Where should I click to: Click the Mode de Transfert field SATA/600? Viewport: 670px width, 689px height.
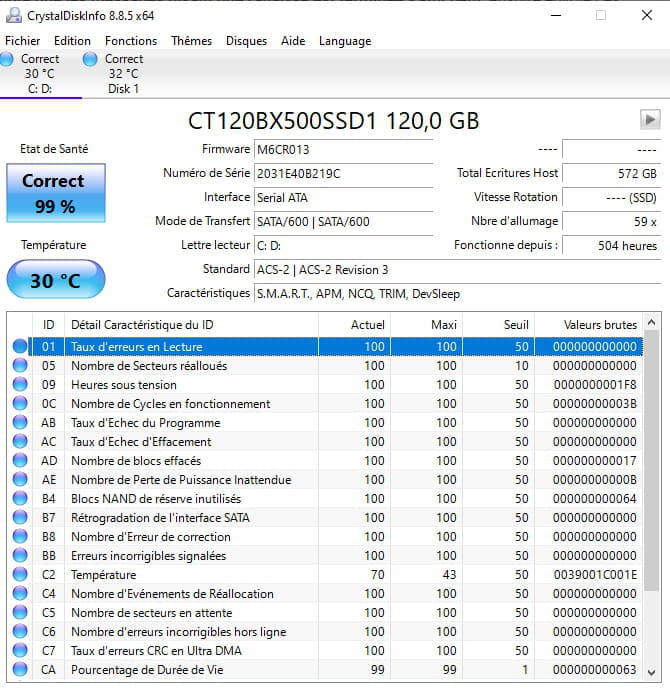click(344, 221)
